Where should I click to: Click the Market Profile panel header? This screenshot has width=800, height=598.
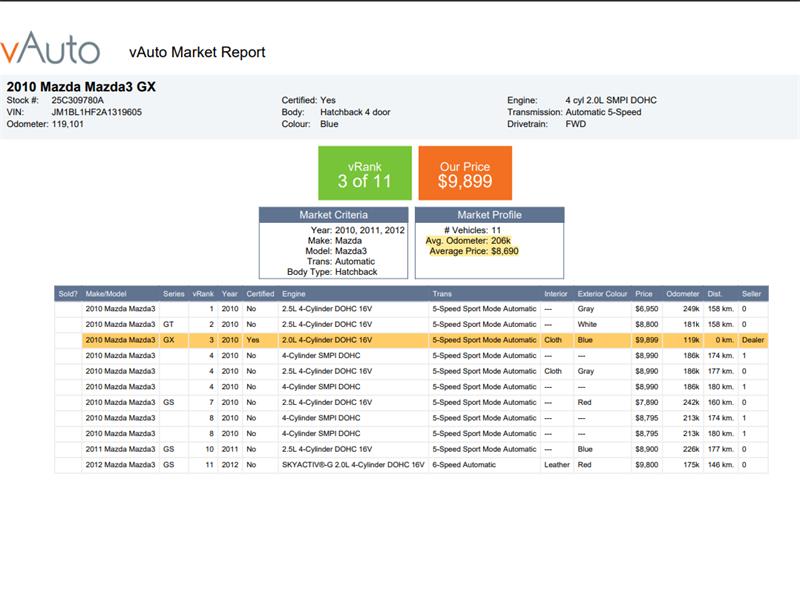pyautogui.click(x=489, y=215)
